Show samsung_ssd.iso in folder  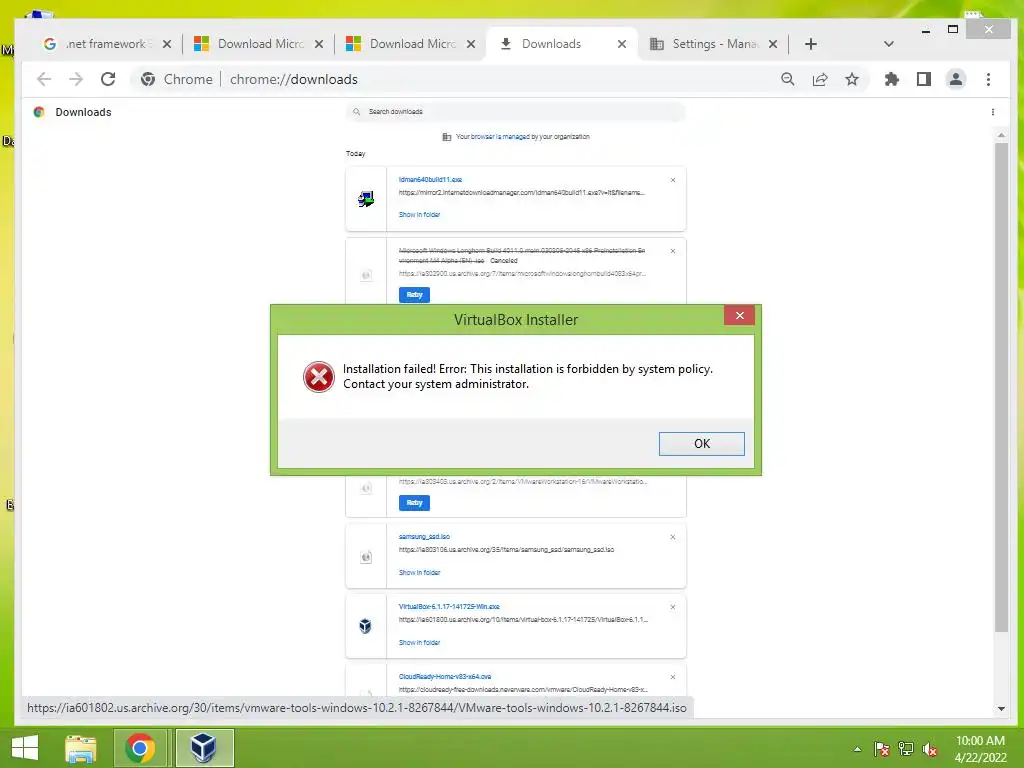(x=419, y=573)
